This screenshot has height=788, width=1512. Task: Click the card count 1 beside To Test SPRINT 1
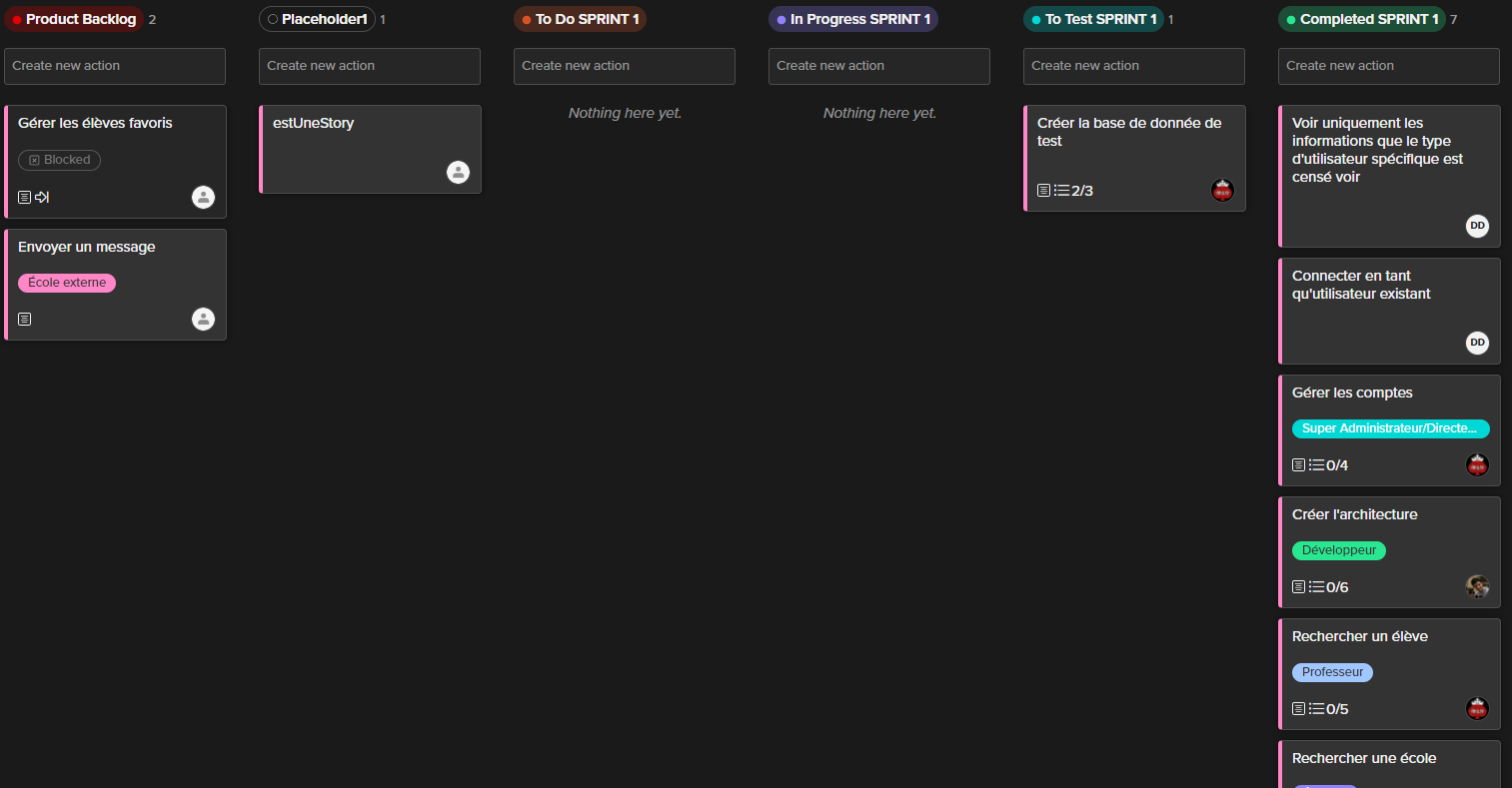(x=1170, y=20)
